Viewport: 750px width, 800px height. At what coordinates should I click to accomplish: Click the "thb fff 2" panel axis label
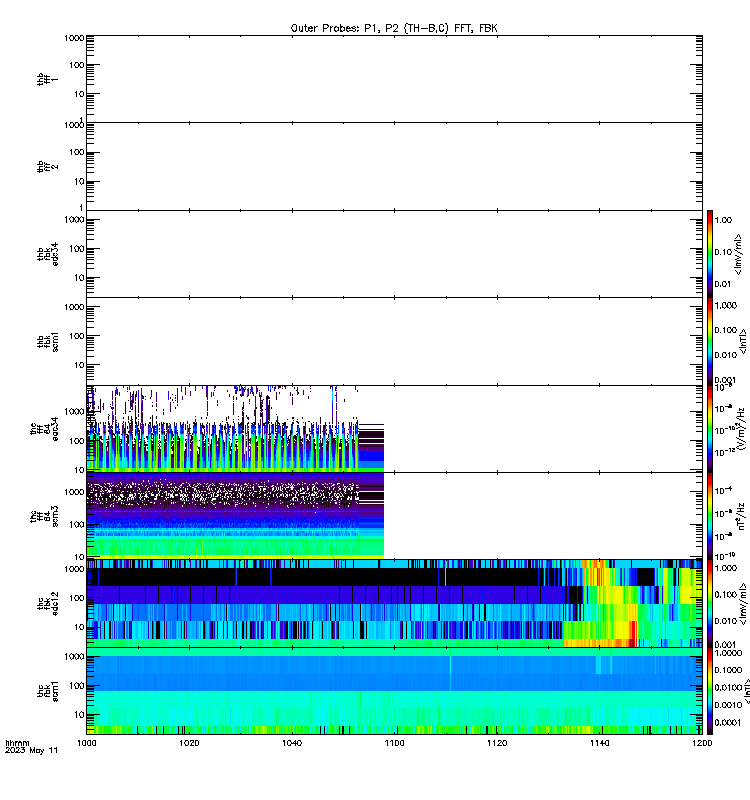pos(47,166)
